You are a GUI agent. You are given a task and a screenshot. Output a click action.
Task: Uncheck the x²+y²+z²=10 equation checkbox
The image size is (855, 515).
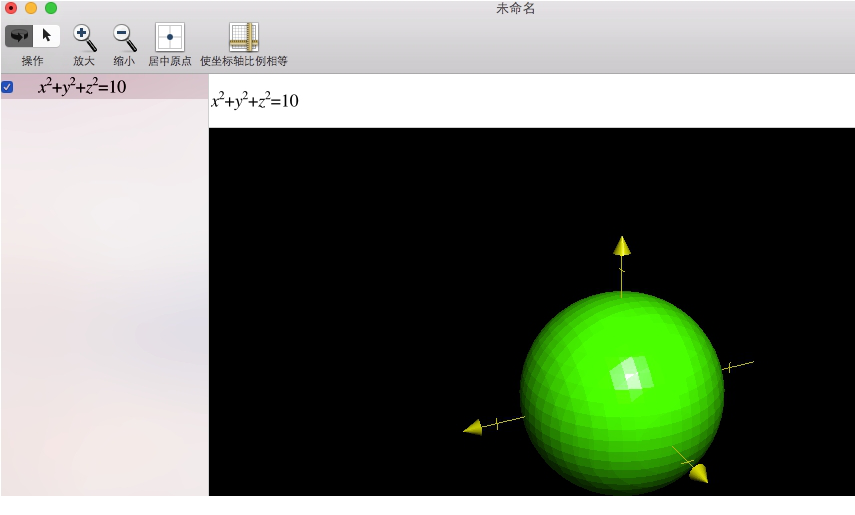[8, 87]
